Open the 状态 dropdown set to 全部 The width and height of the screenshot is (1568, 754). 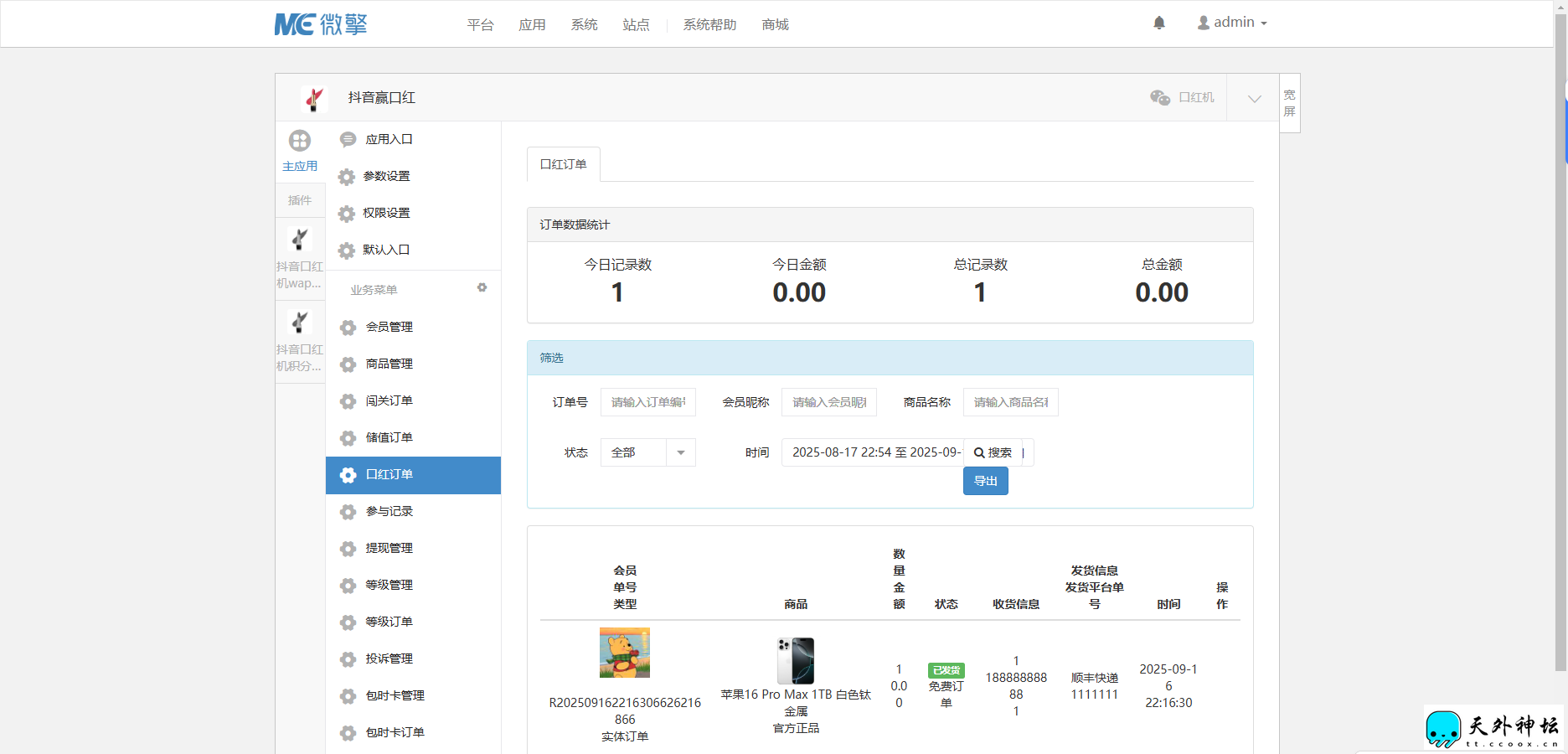[x=647, y=452]
